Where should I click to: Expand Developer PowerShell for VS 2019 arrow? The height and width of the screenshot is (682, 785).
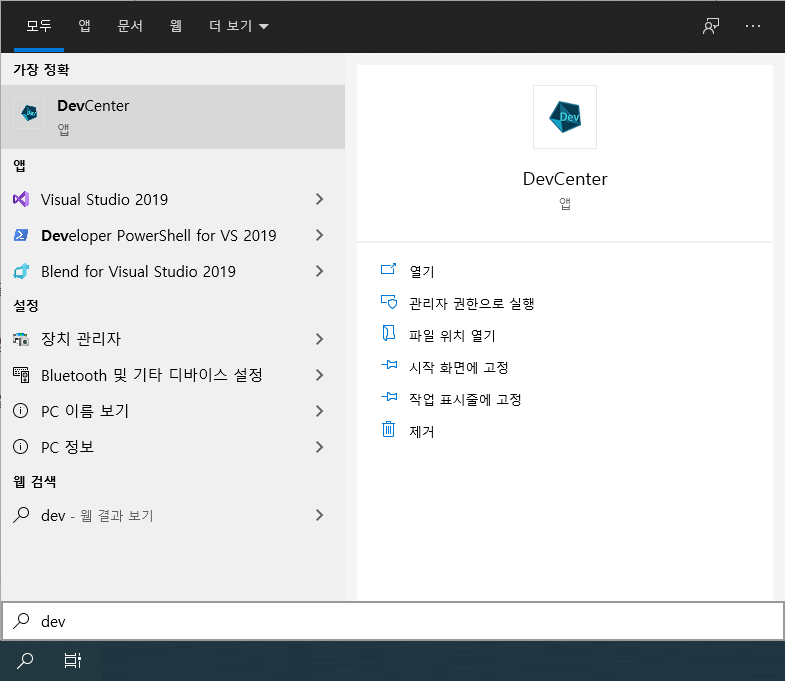click(319, 235)
